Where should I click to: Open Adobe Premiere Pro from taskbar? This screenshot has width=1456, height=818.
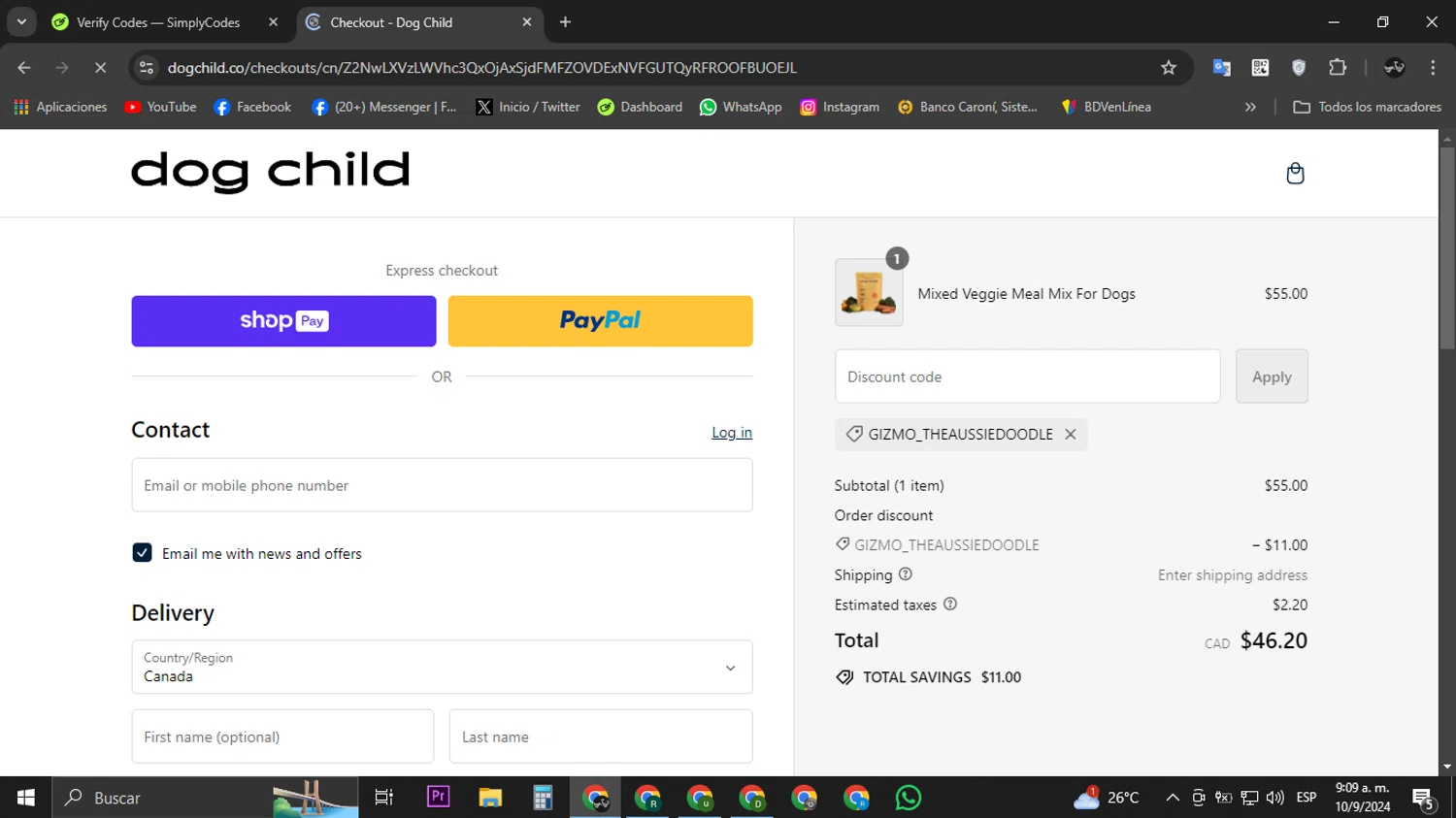438,798
